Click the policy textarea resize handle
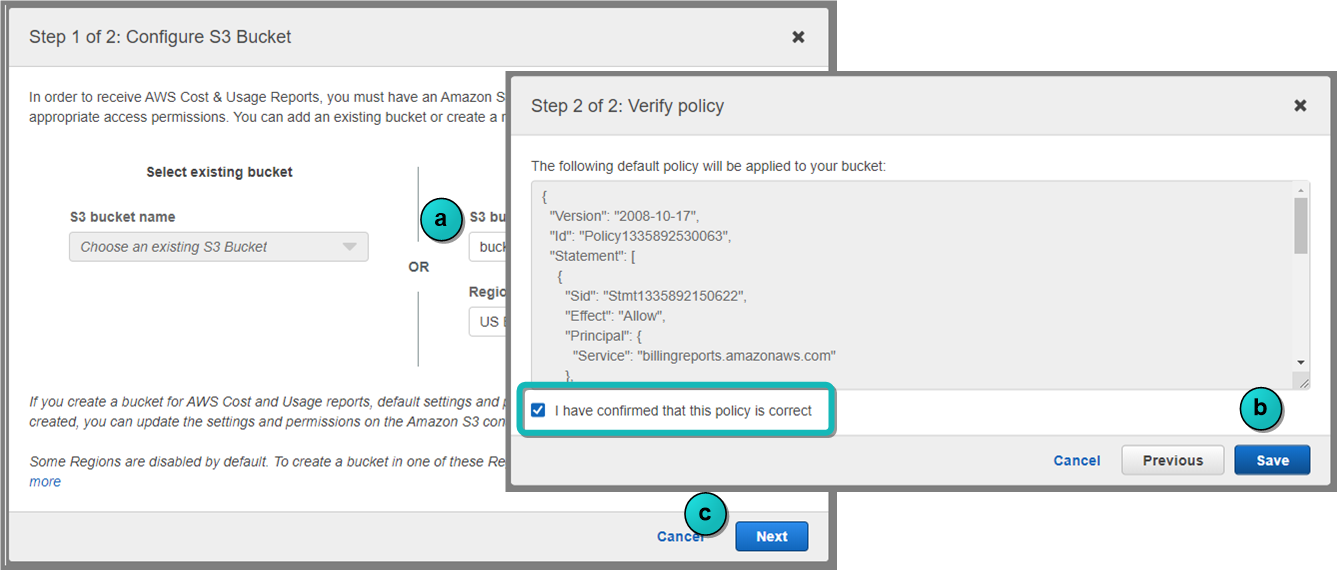Viewport: 1337px width, 570px height. (x=1301, y=381)
